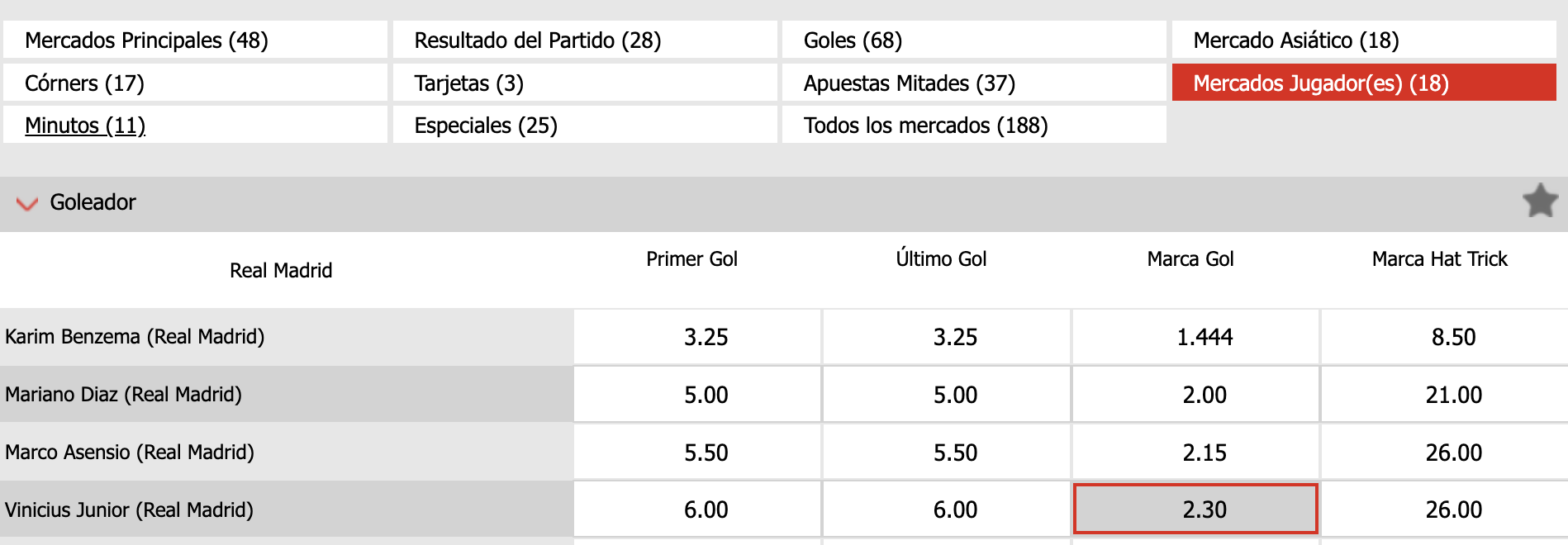
Task: Favorite the Goleador market with star icon
Action: pos(1540,201)
